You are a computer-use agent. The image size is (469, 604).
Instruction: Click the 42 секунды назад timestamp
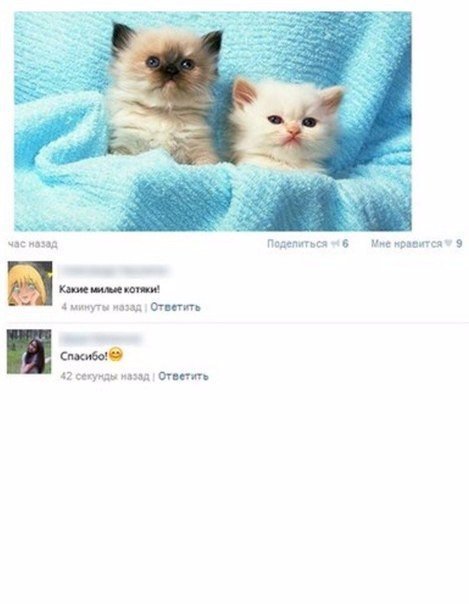pyautogui.click(x=105, y=376)
